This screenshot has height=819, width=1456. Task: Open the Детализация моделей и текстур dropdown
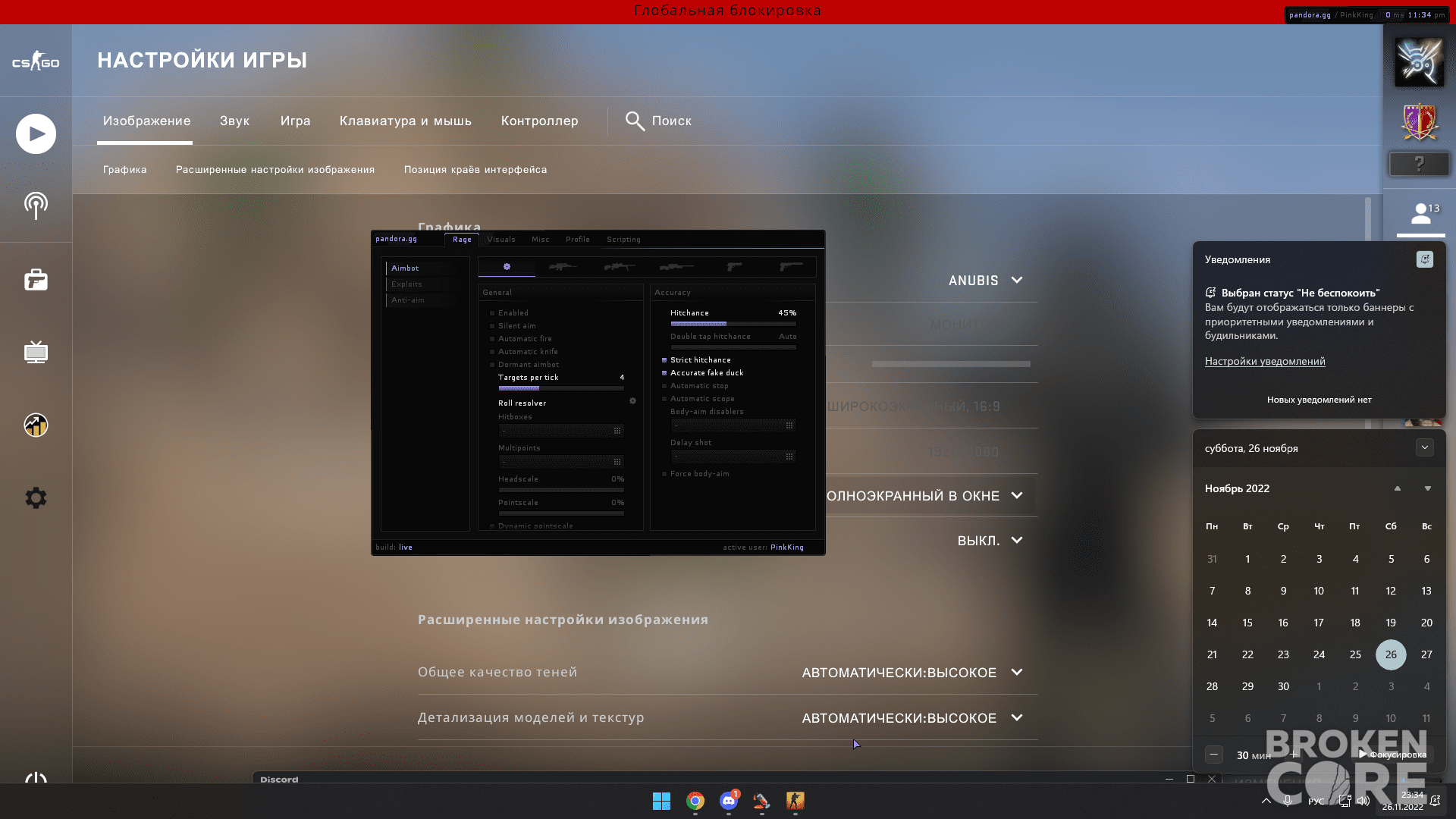click(912, 718)
